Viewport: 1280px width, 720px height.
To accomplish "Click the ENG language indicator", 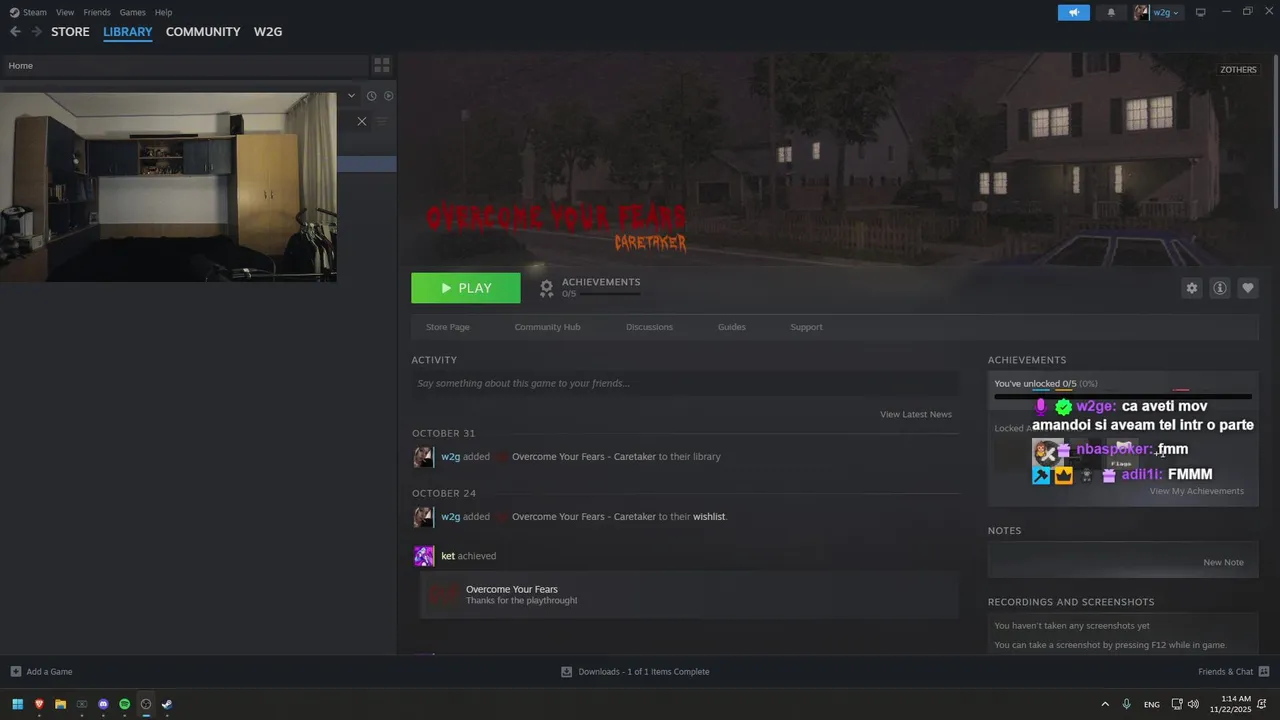I will (1152, 704).
